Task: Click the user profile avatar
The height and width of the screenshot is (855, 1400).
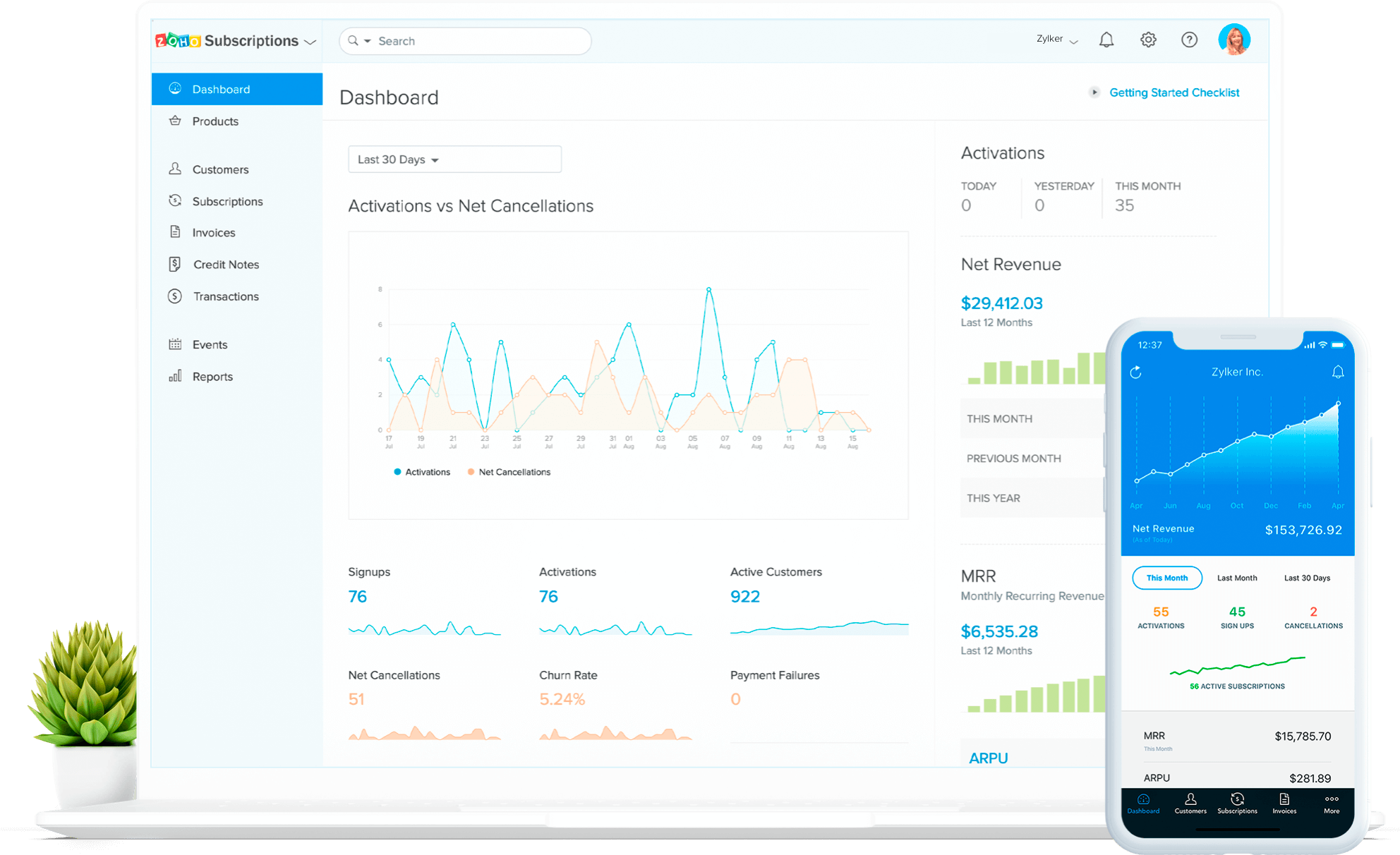Action: pos(1233,40)
